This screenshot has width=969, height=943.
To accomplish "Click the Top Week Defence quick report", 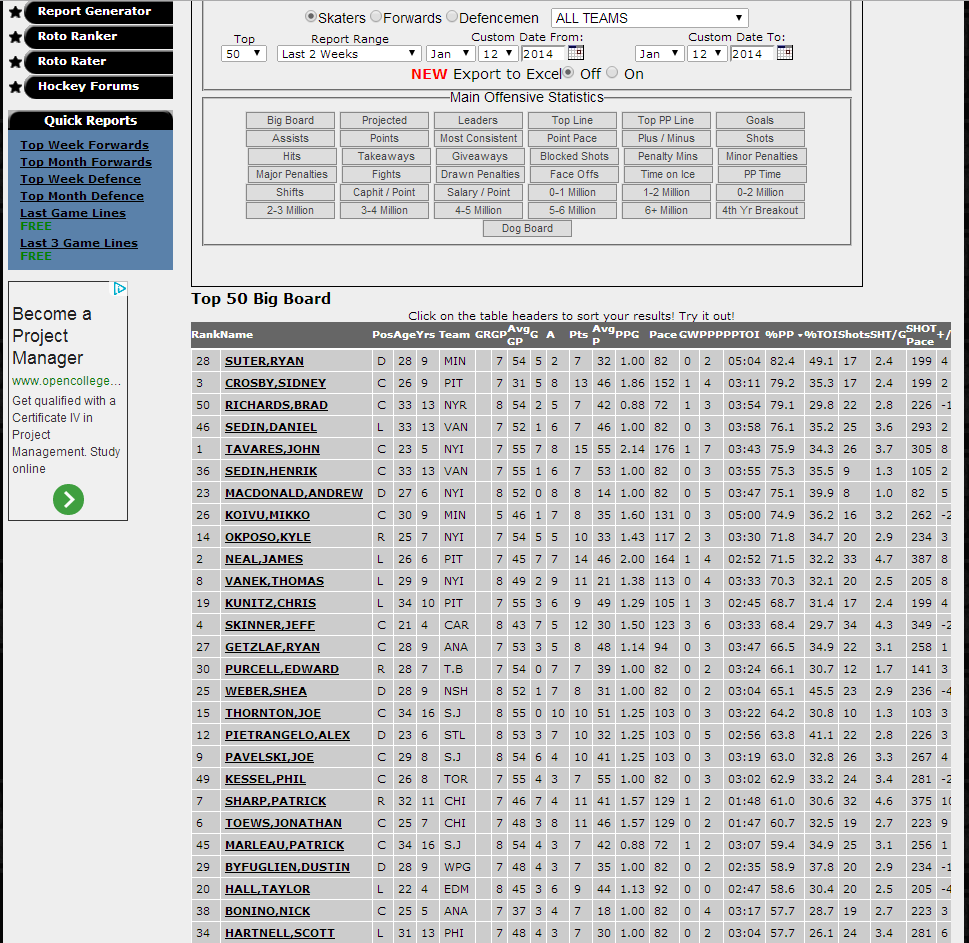I will point(80,179).
